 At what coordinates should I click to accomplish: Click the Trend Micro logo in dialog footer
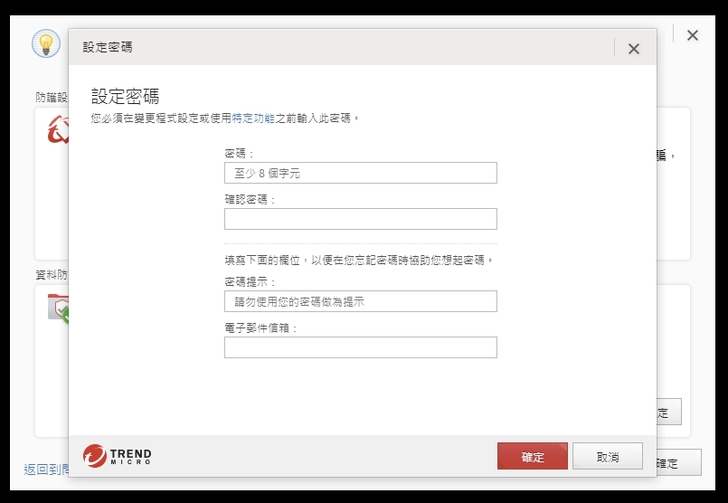pos(117,456)
